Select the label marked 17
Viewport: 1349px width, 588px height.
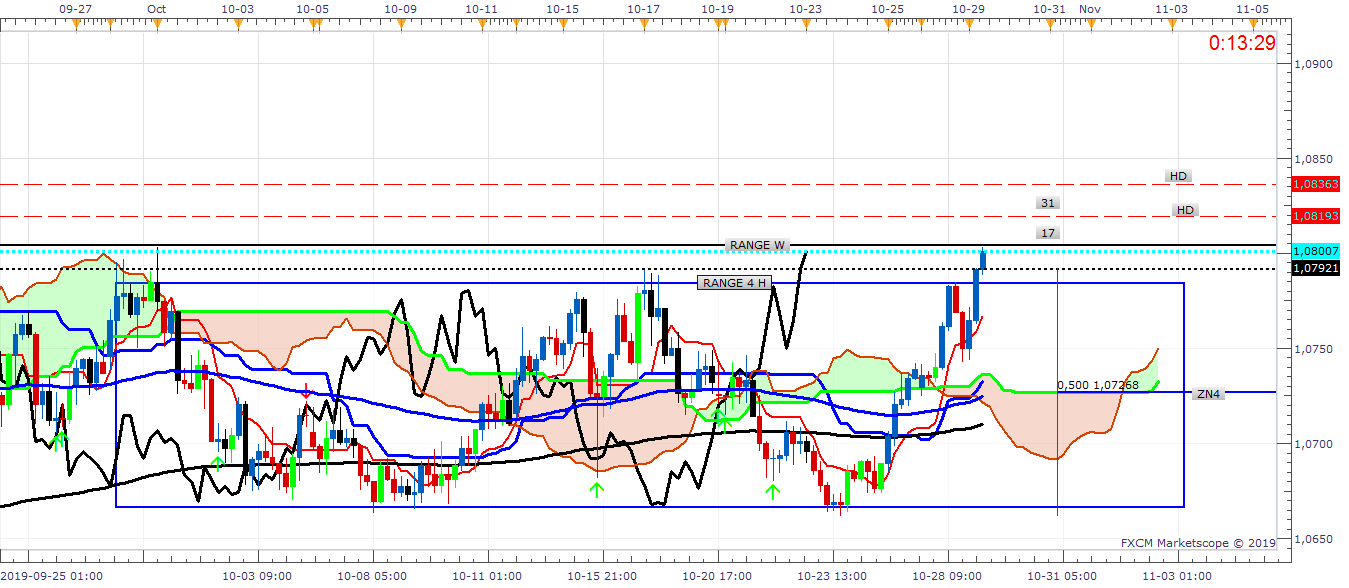coord(1048,233)
